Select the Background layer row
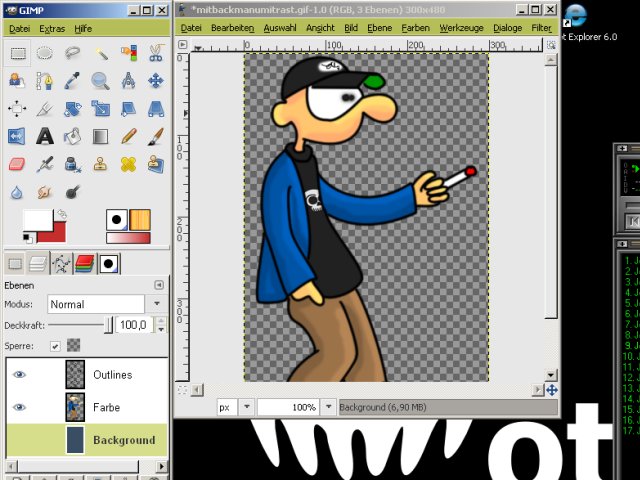 87,440
